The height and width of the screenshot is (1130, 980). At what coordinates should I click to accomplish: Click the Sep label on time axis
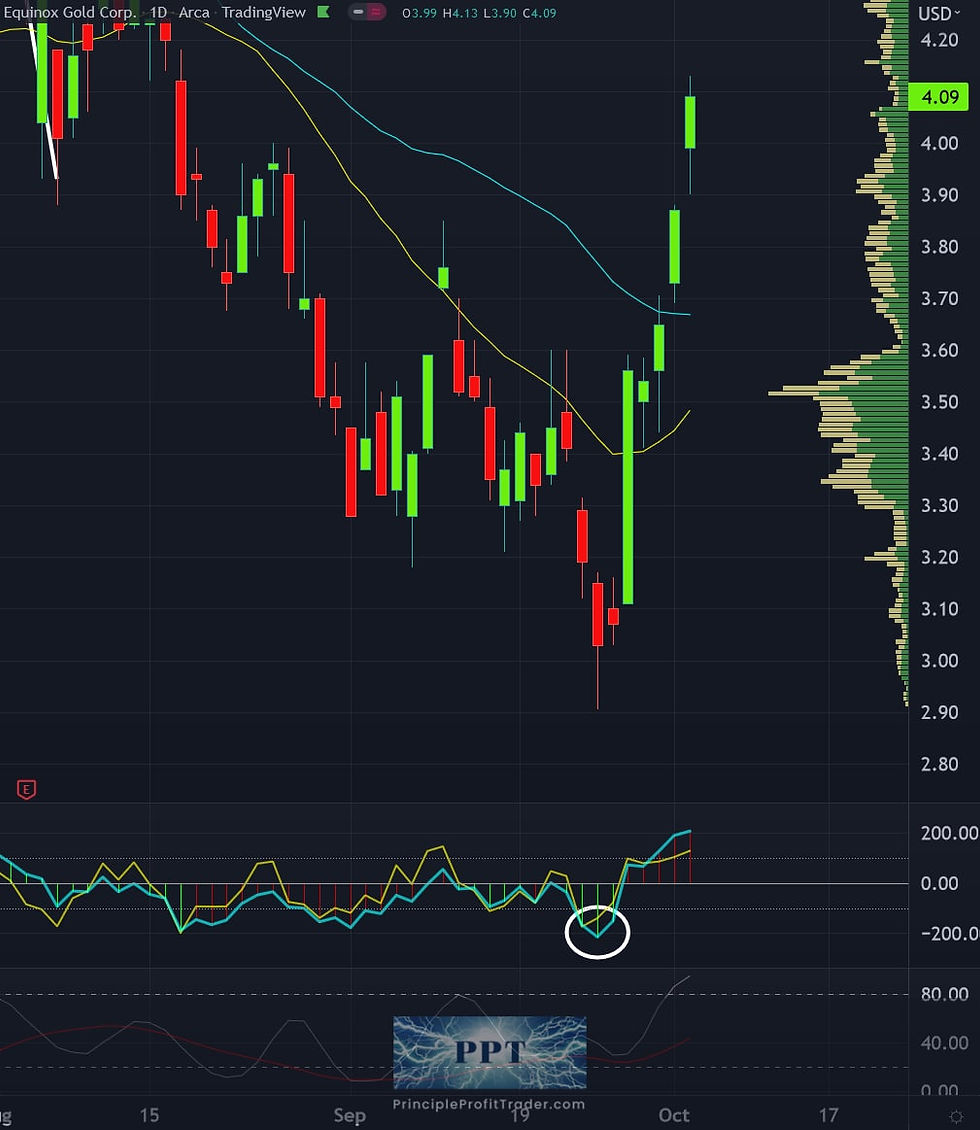[x=349, y=1116]
